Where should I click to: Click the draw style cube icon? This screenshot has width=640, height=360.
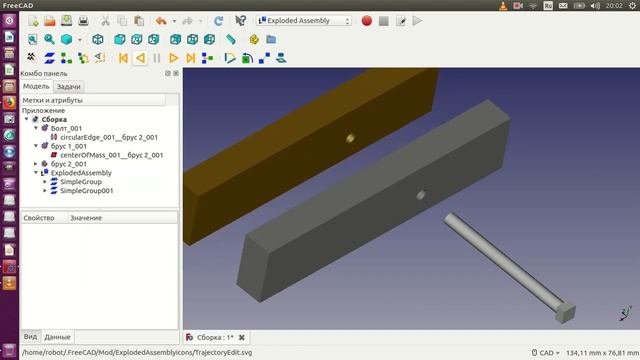[67, 40]
